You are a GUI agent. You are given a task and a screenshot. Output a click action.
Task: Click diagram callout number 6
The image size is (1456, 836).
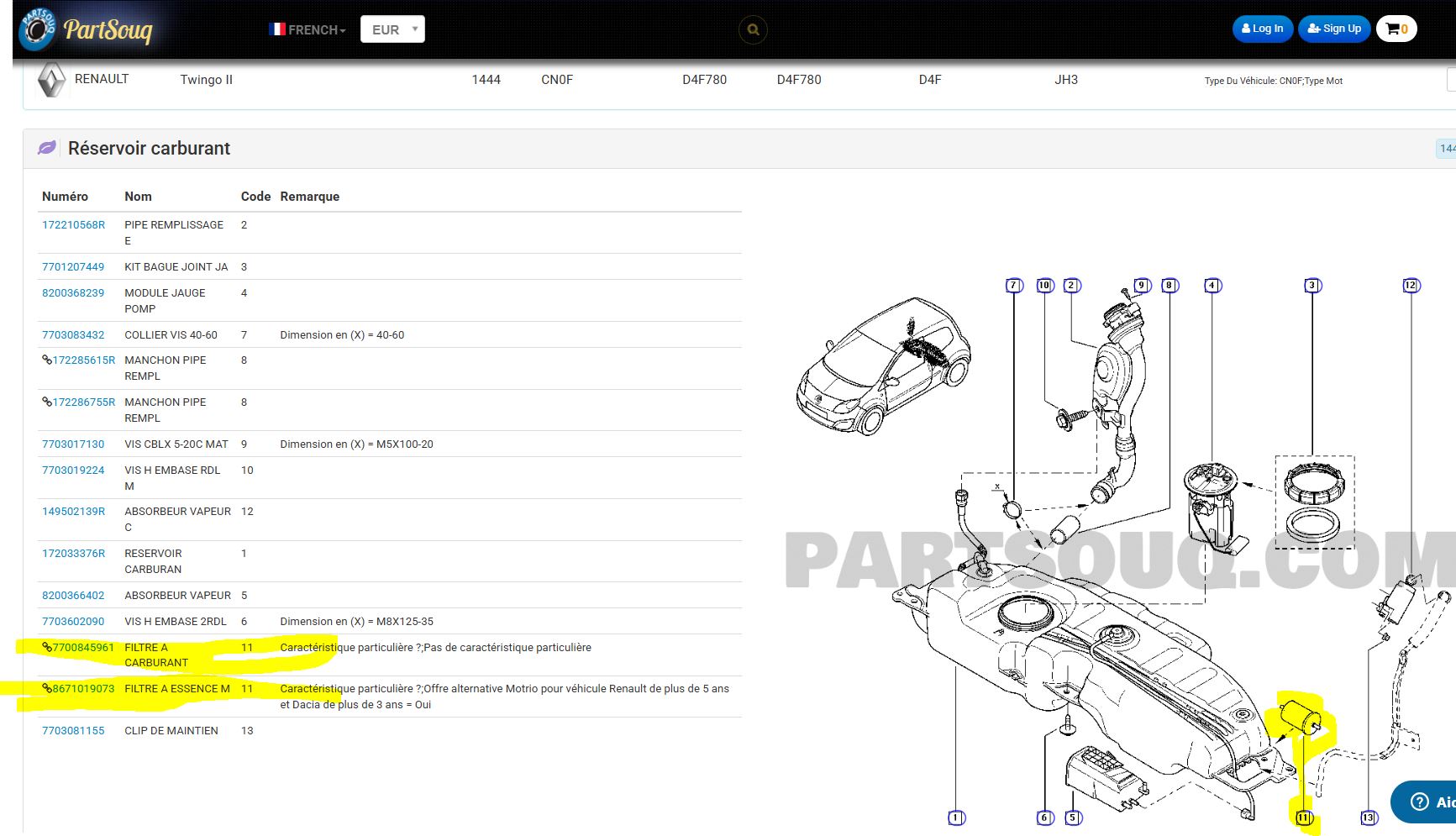[x=1044, y=818]
